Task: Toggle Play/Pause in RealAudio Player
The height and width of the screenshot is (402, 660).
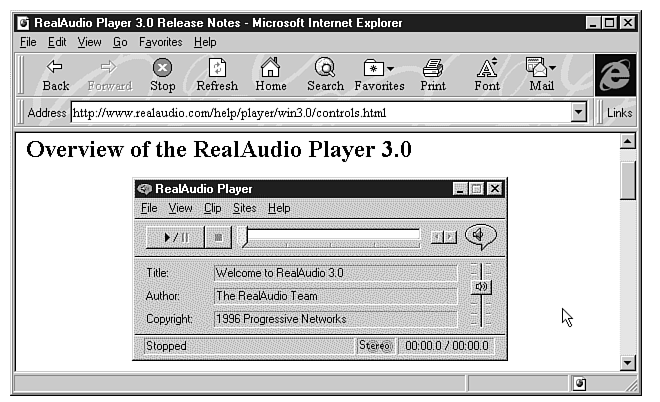Action: coord(175,237)
